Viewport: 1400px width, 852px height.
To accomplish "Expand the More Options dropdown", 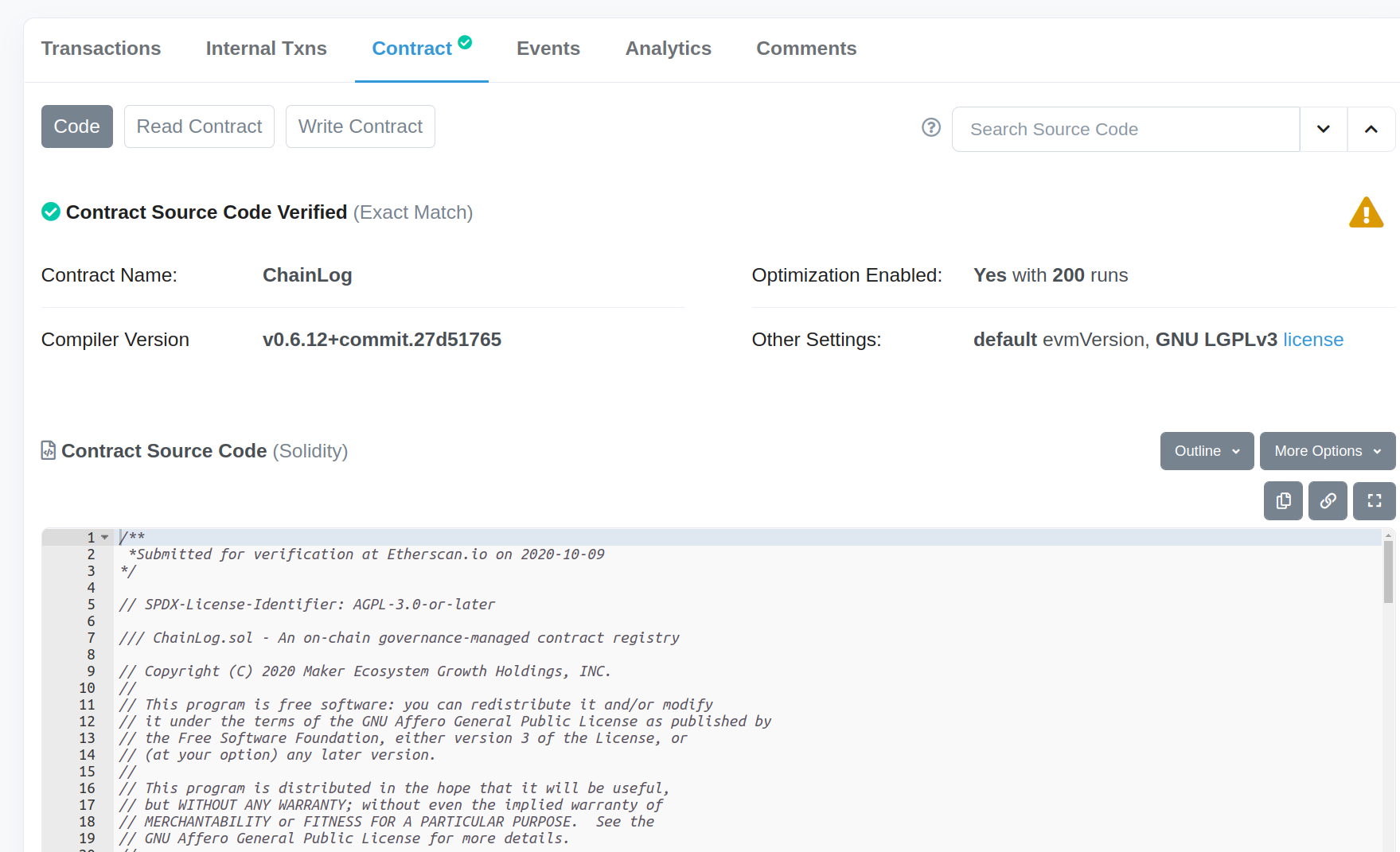I will coord(1328,451).
